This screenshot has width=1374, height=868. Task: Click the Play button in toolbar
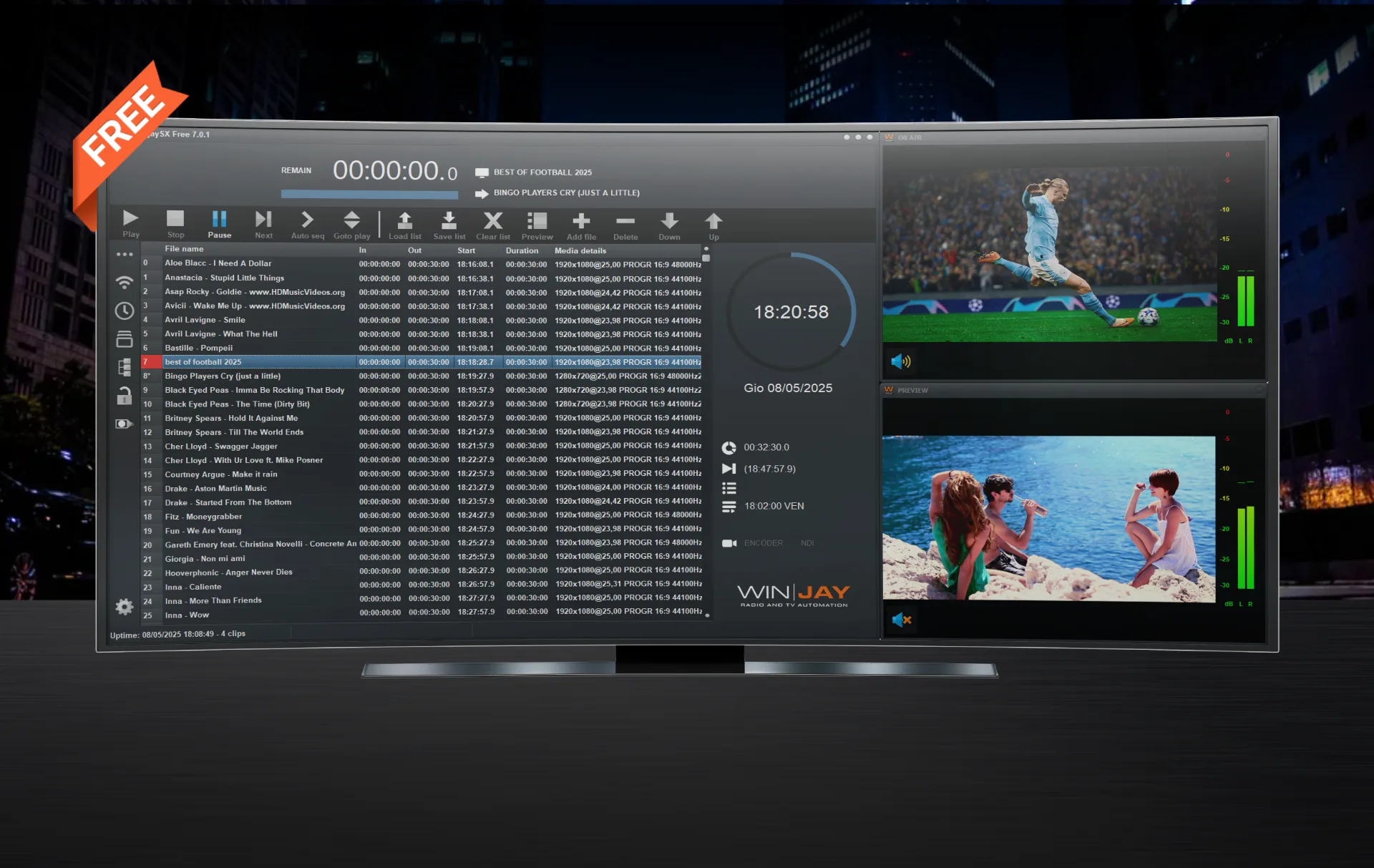tap(130, 219)
